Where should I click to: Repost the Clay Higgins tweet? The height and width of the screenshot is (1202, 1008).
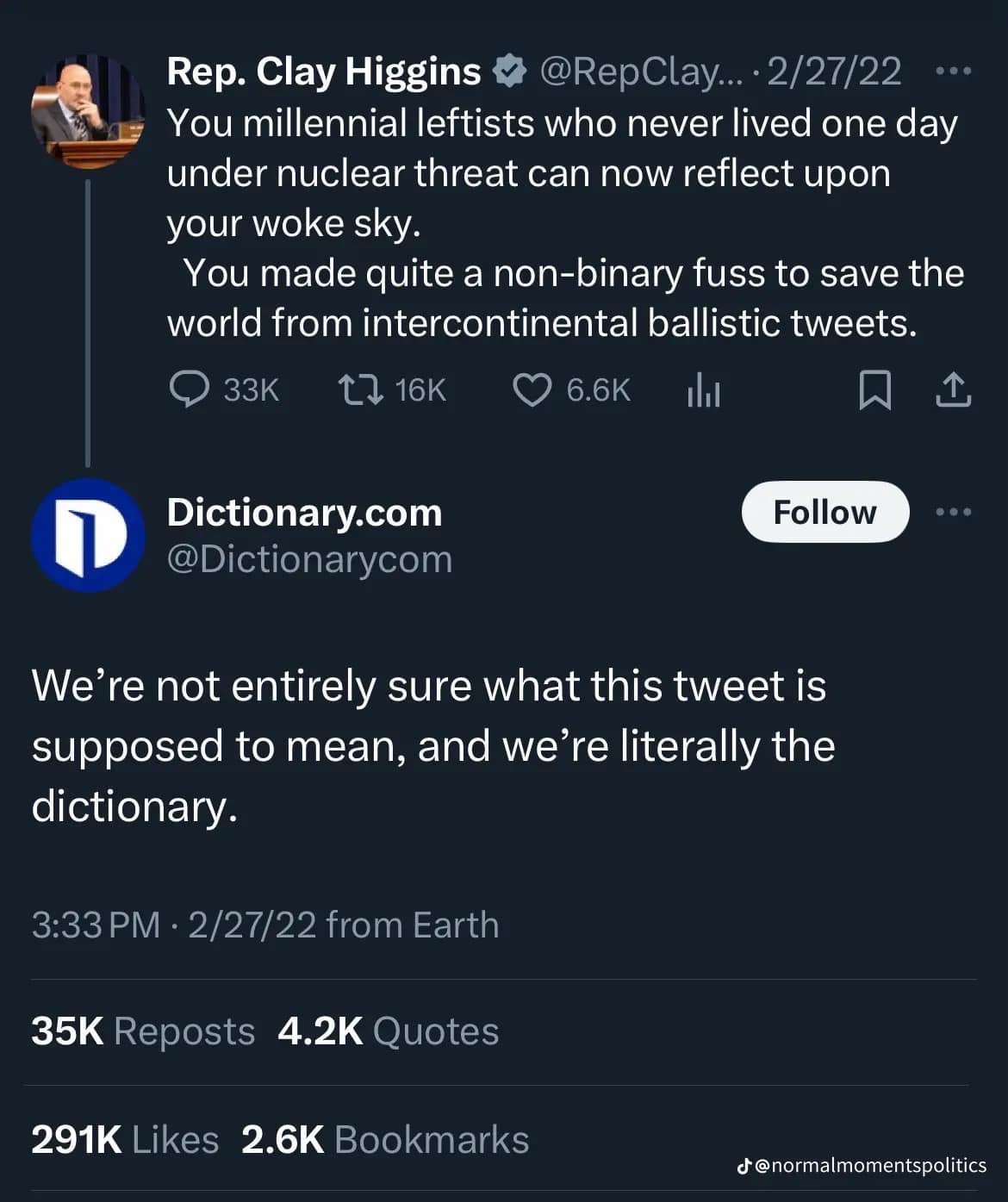point(360,389)
